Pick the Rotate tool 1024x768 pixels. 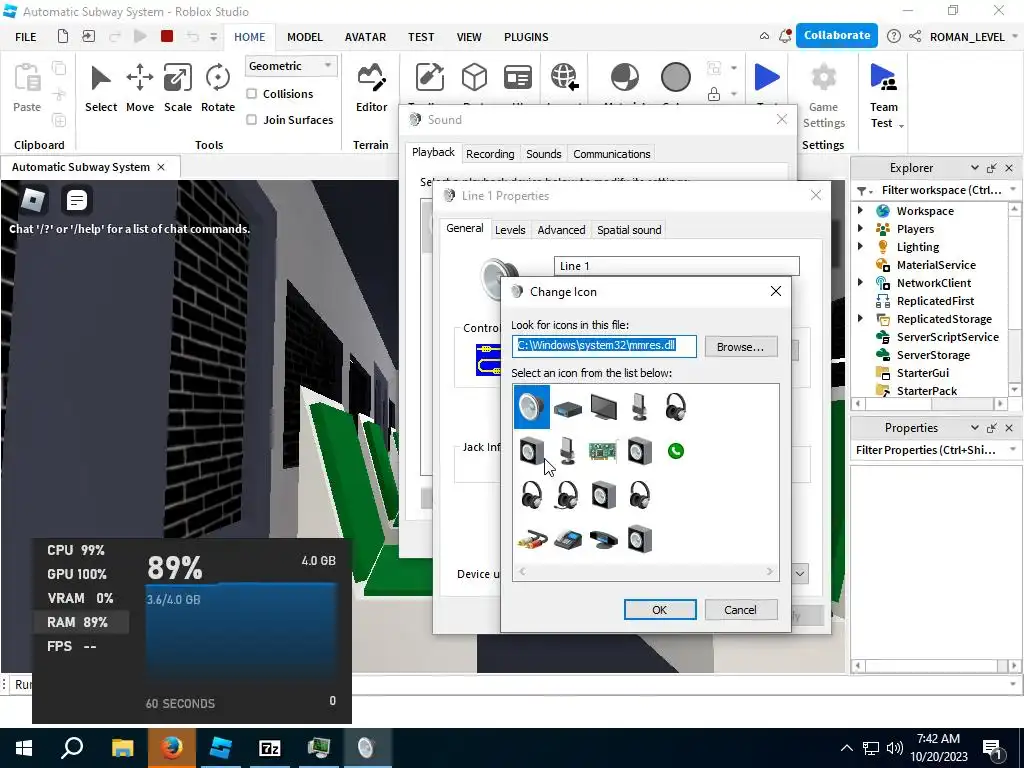tap(217, 89)
